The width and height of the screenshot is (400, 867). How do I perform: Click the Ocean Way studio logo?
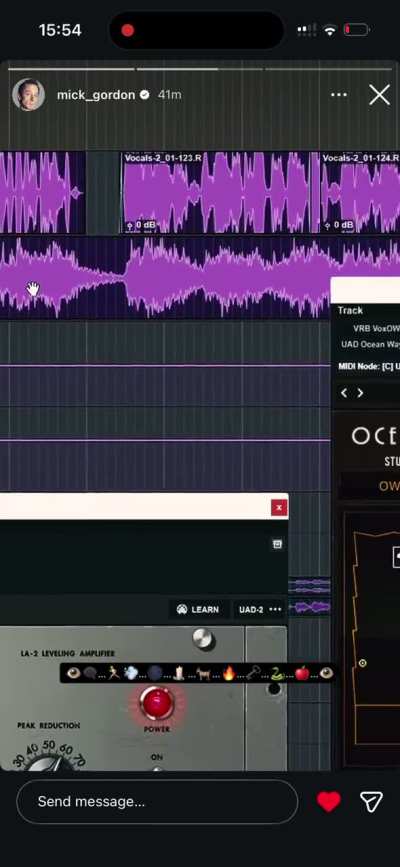coord(375,437)
